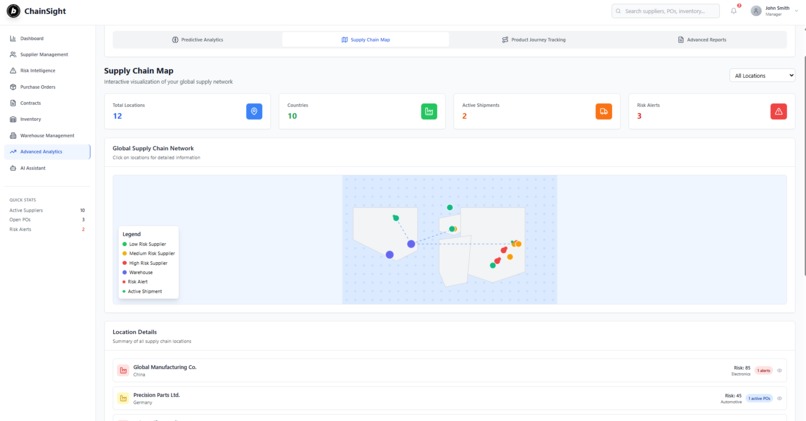This screenshot has height=421, width=806.
Task: Click the red Risk Alerts warning icon
Action: click(x=778, y=111)
